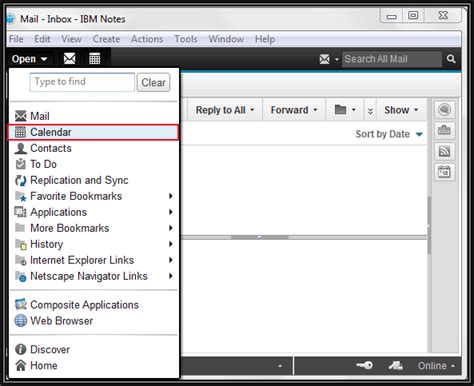Open the search scope dropdown arrow
The height and width of the screenshot is (386, 474).
point(337,59)
